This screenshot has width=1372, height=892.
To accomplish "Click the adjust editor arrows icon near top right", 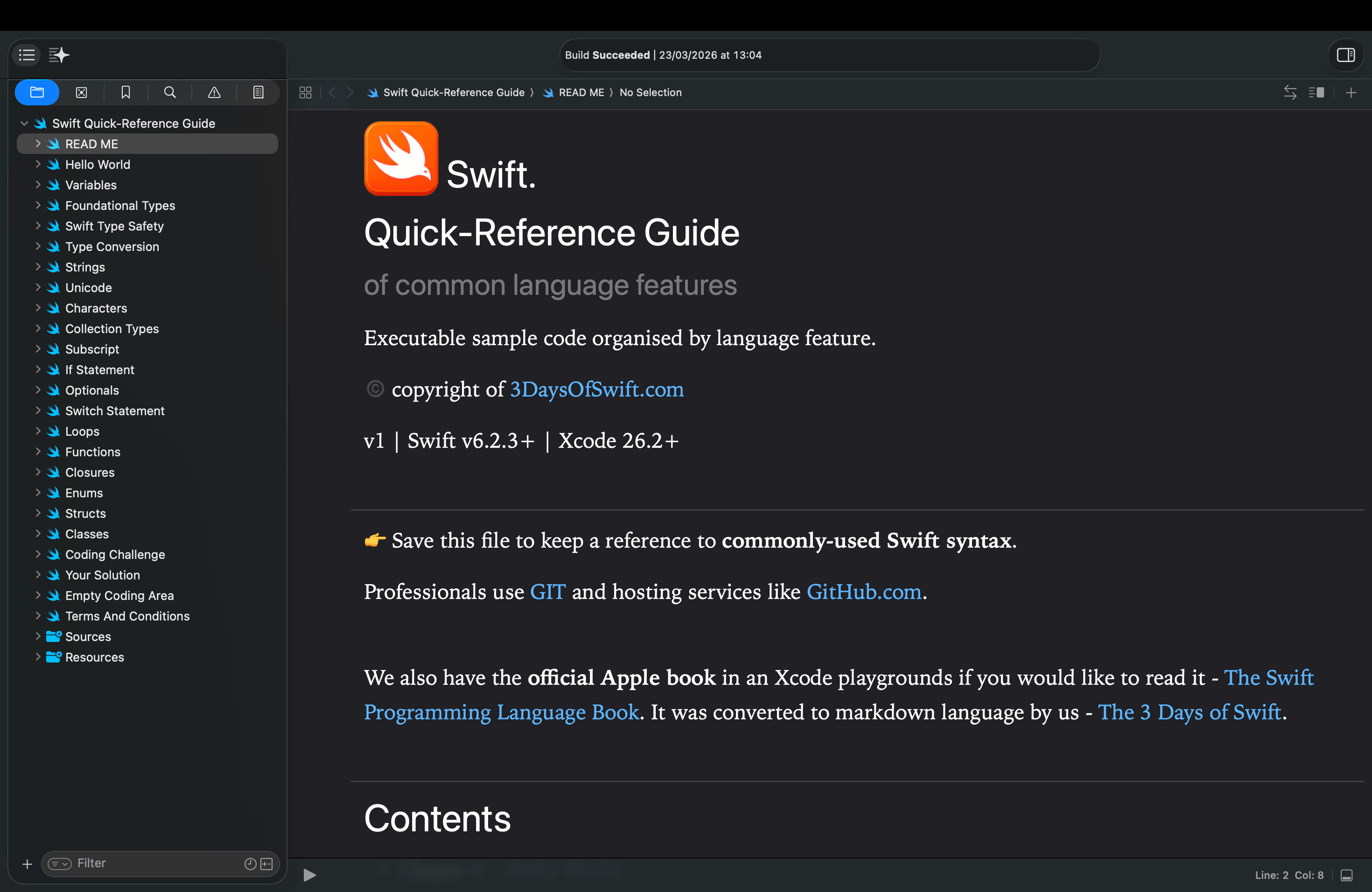I will point(1290,92).
